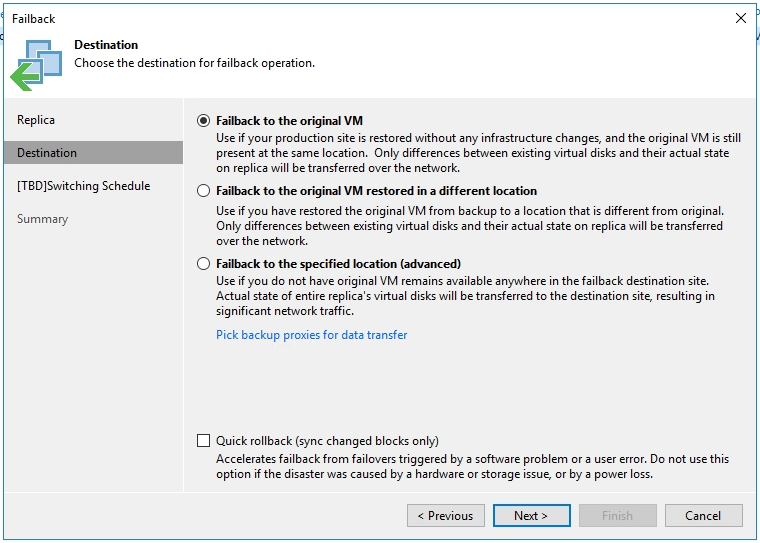Jump to the Summary step
The image size is (760, 543).
click(x=43, y=219)
